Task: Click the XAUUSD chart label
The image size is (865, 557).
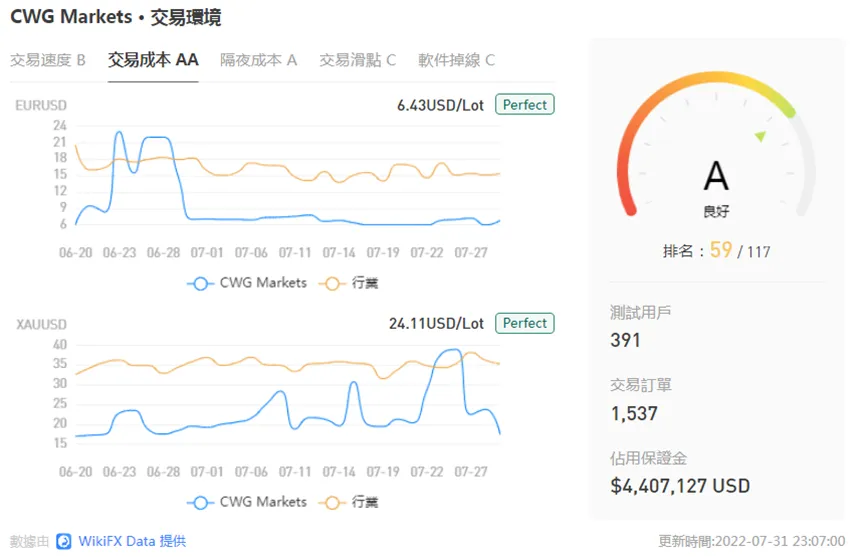Action: point(41,324)
